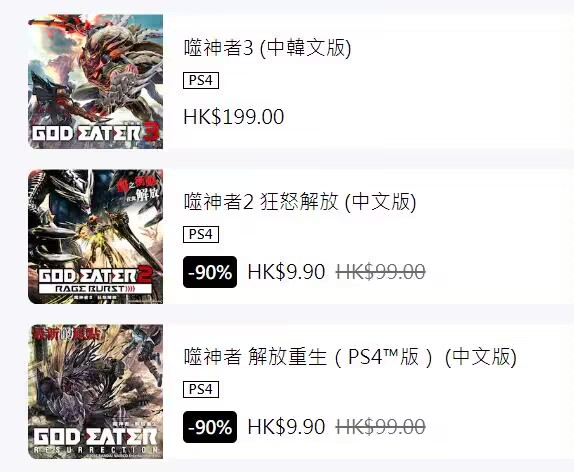This screenshot has height=472, width=574.
Task: Click the HK$199.00 price
Action: point(234,117)
